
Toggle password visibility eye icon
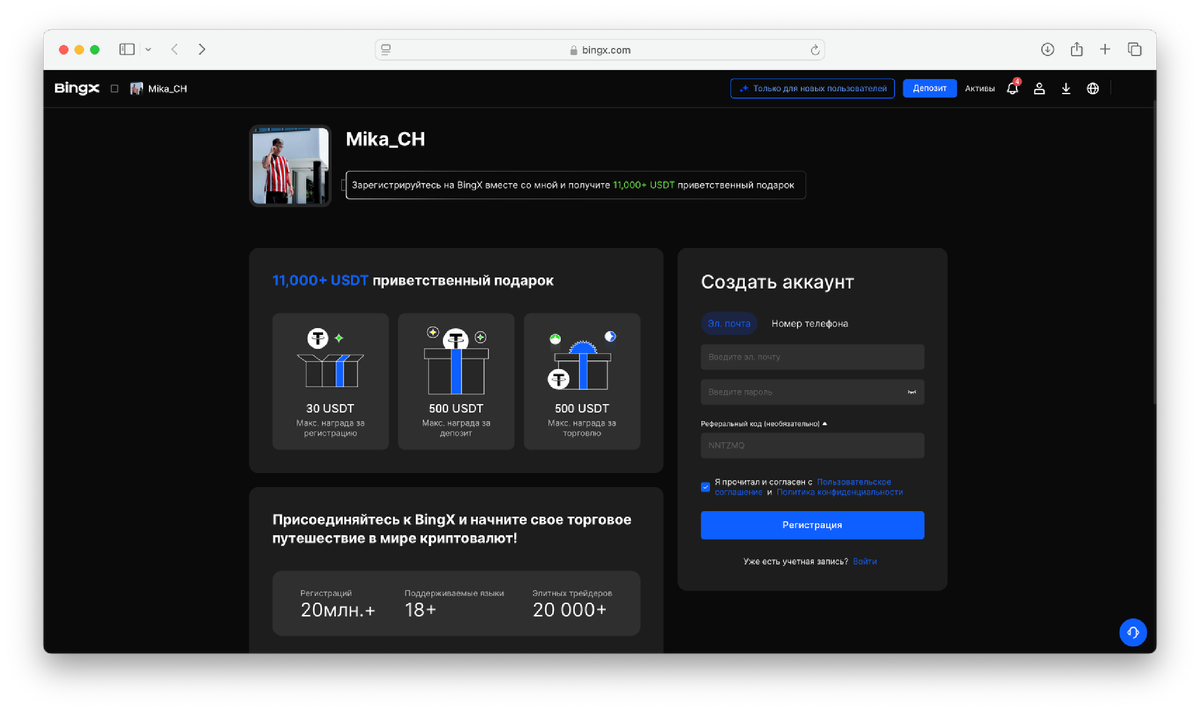coord(912,392)
